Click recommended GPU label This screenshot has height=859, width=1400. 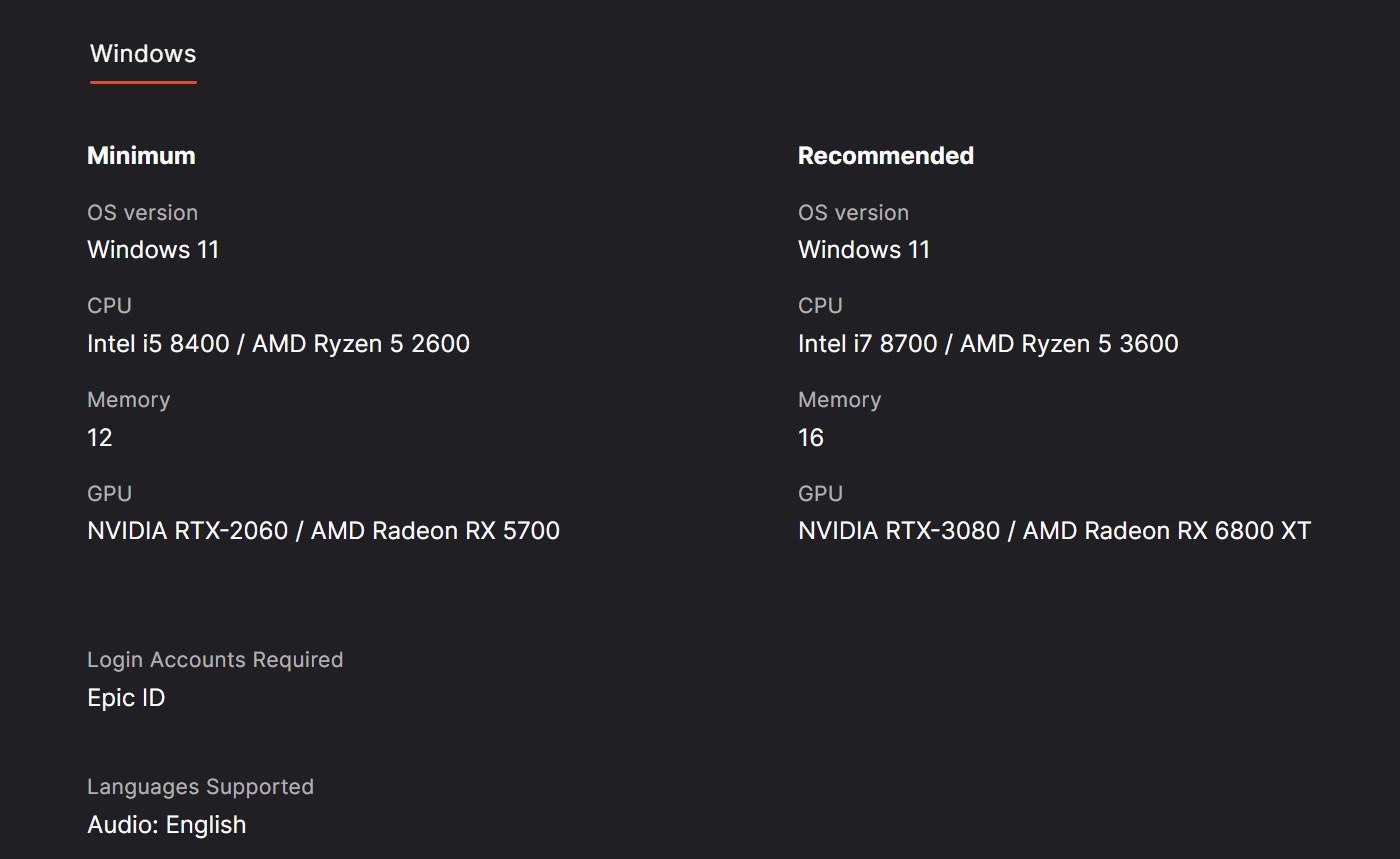(820, 494)
